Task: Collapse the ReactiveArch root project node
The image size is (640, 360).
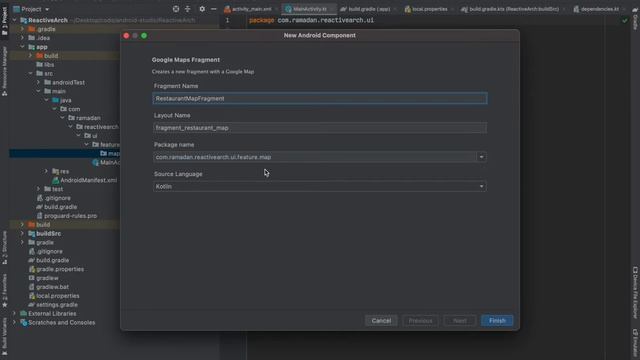Action: click(x=15, y=20)
